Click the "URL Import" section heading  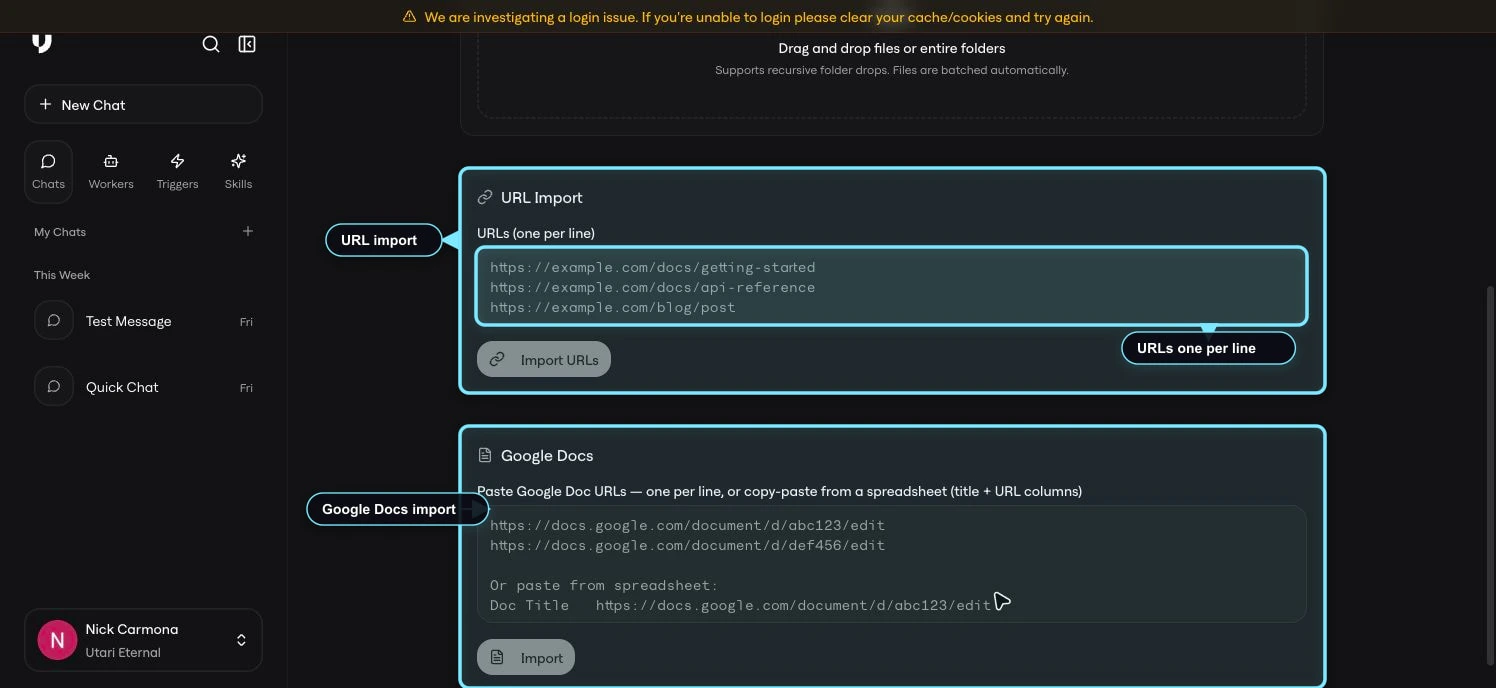click(541, 197)
